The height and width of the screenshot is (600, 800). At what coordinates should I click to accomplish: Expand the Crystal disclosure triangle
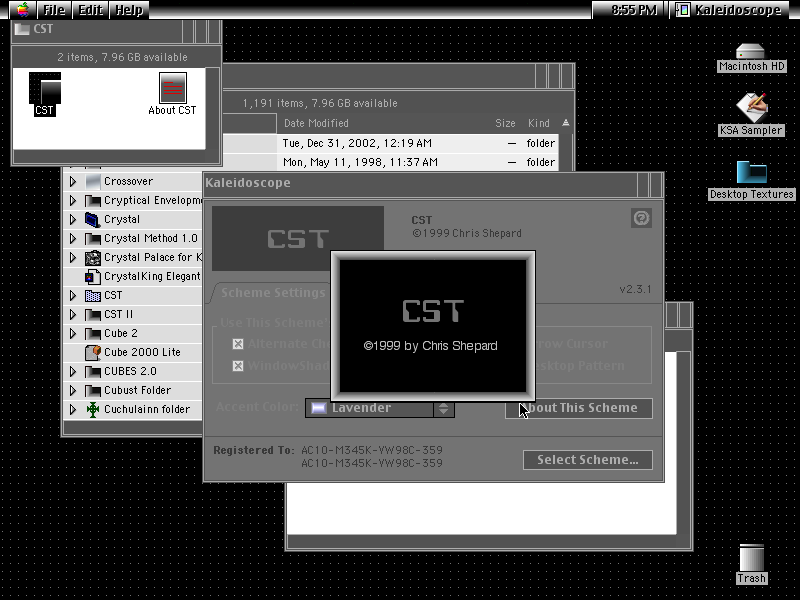click(x=73, y=219)
